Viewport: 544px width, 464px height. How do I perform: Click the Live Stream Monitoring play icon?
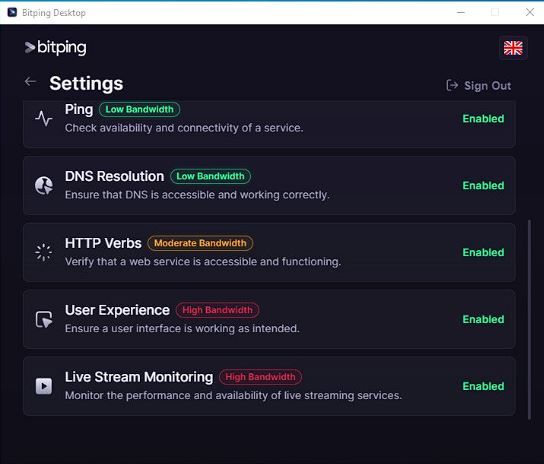tap(44, 386)
